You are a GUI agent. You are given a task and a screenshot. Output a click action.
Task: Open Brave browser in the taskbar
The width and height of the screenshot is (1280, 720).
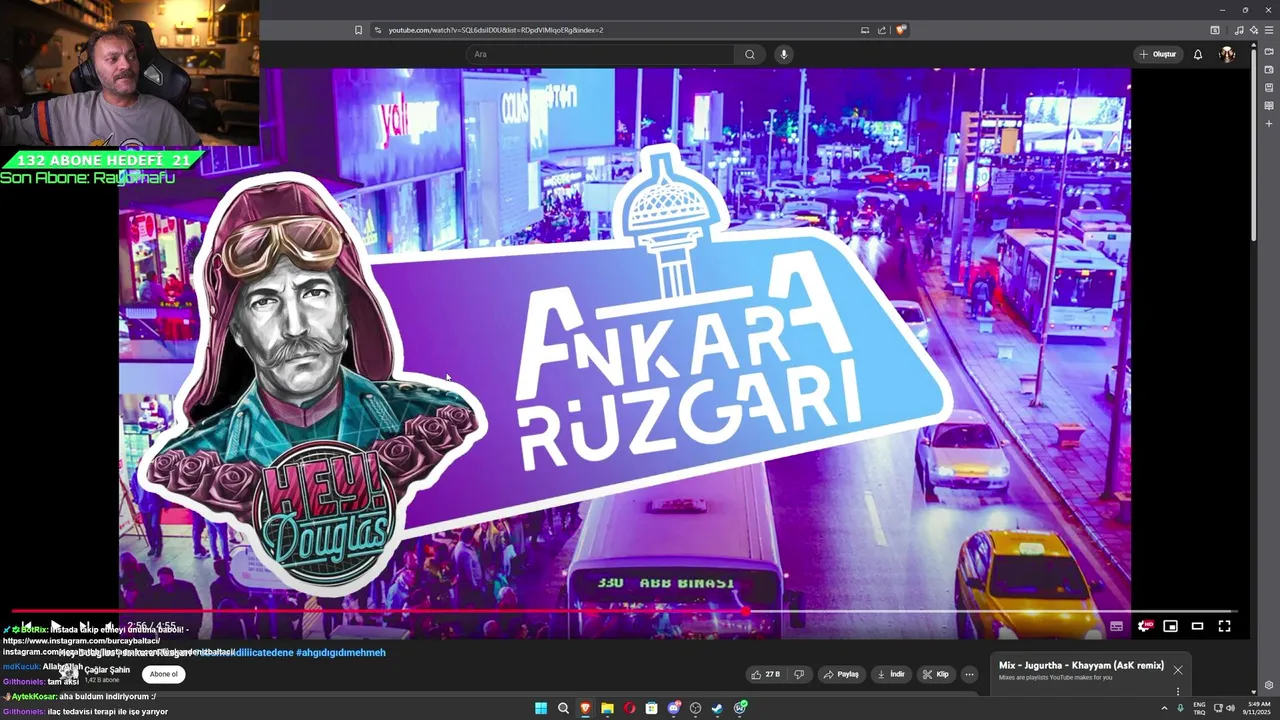pos(585,708)
